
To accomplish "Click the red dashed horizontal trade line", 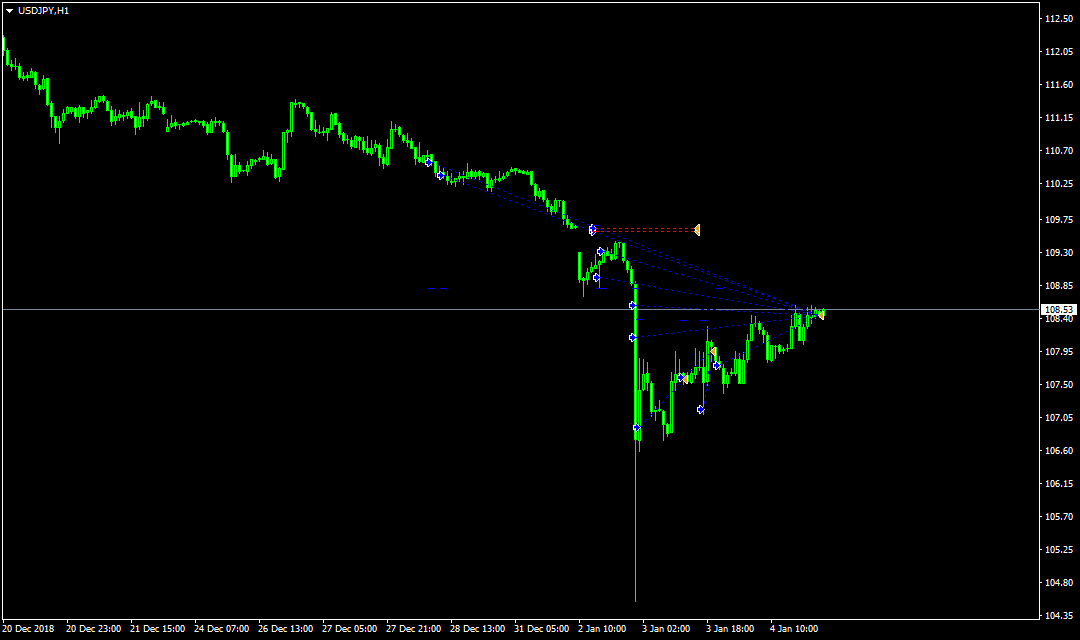I will tap(644, 230).
